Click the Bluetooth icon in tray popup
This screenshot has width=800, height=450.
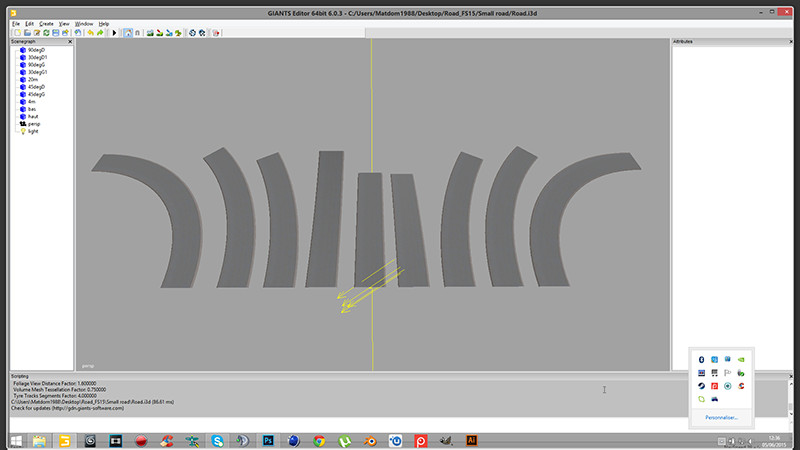tap(702, 359)
